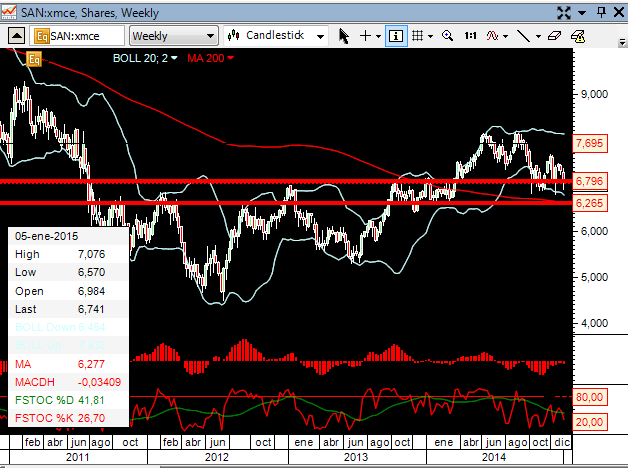The image size is (628, 468).
Task: Edit the SAN:xmce instrument field
Action: [x=77, y=36]
